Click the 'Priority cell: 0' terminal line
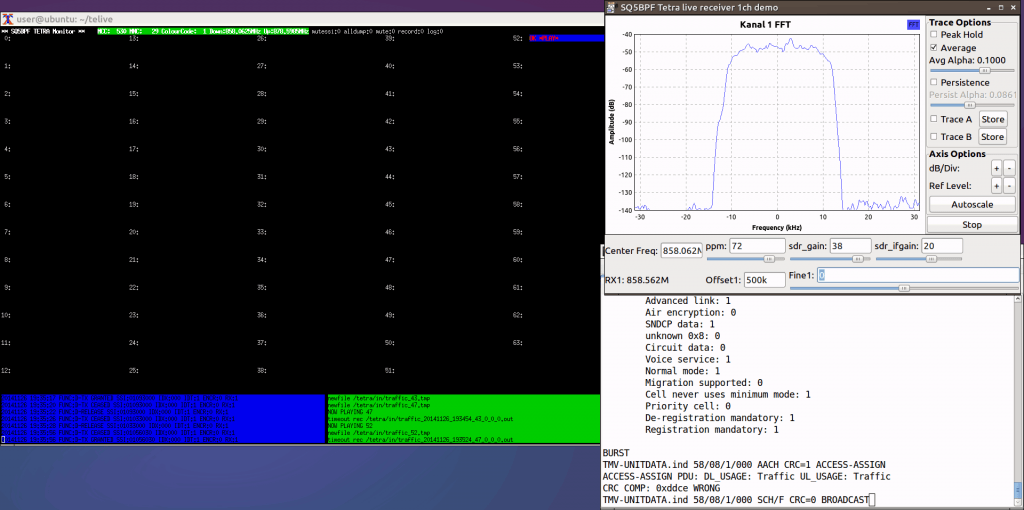The width and height of the screenshot is (1024, 510). tap(688, 407)
